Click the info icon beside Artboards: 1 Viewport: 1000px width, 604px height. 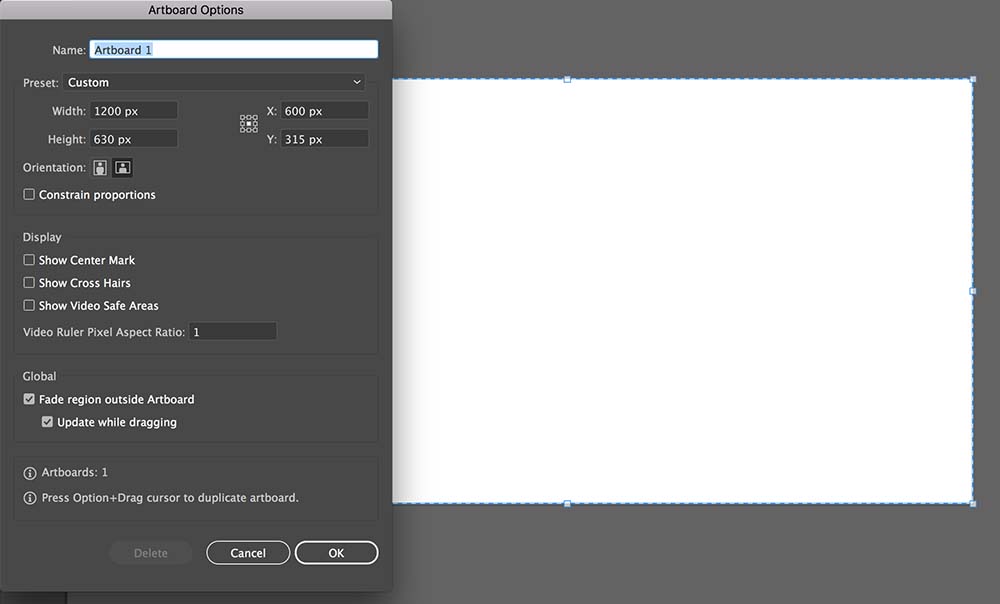click(x=30, y=473)
